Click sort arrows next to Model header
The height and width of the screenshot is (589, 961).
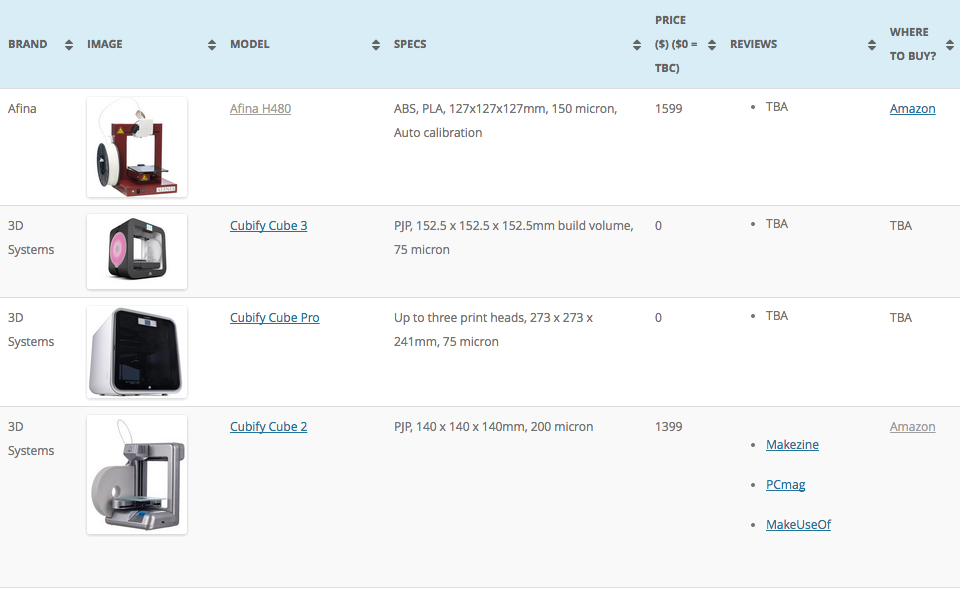[x=376, y=45]
